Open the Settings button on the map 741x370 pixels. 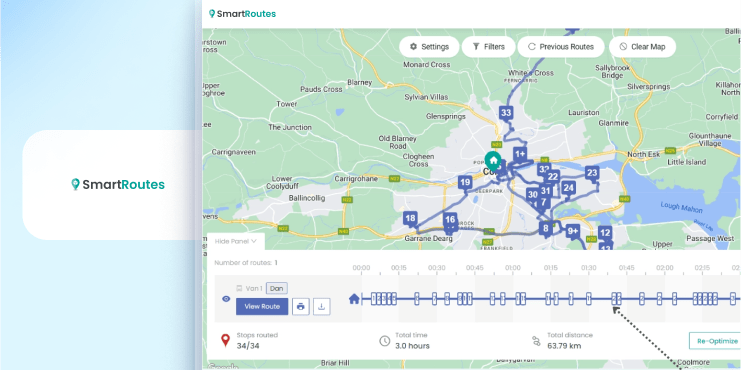tap(429, 47)
